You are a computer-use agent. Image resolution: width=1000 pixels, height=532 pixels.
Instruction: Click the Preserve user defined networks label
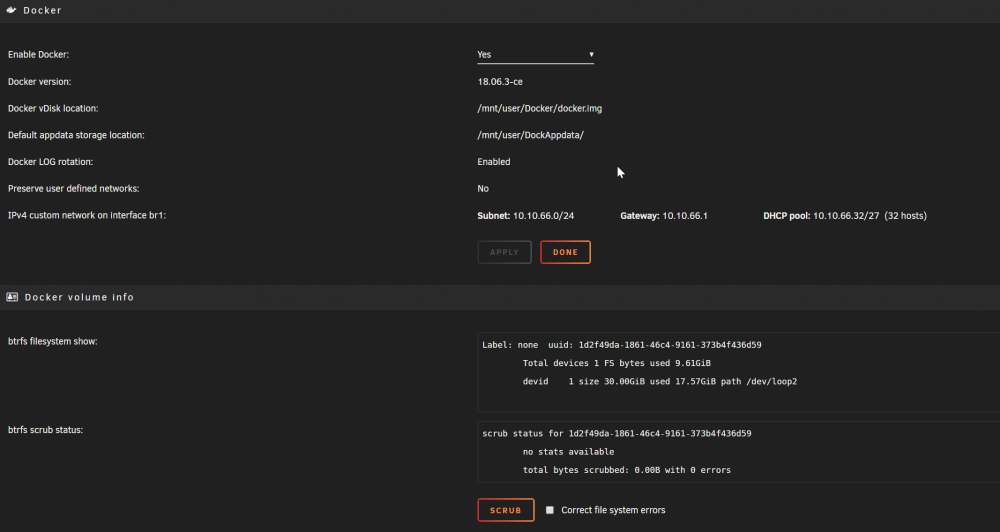[x=73, y=189]
